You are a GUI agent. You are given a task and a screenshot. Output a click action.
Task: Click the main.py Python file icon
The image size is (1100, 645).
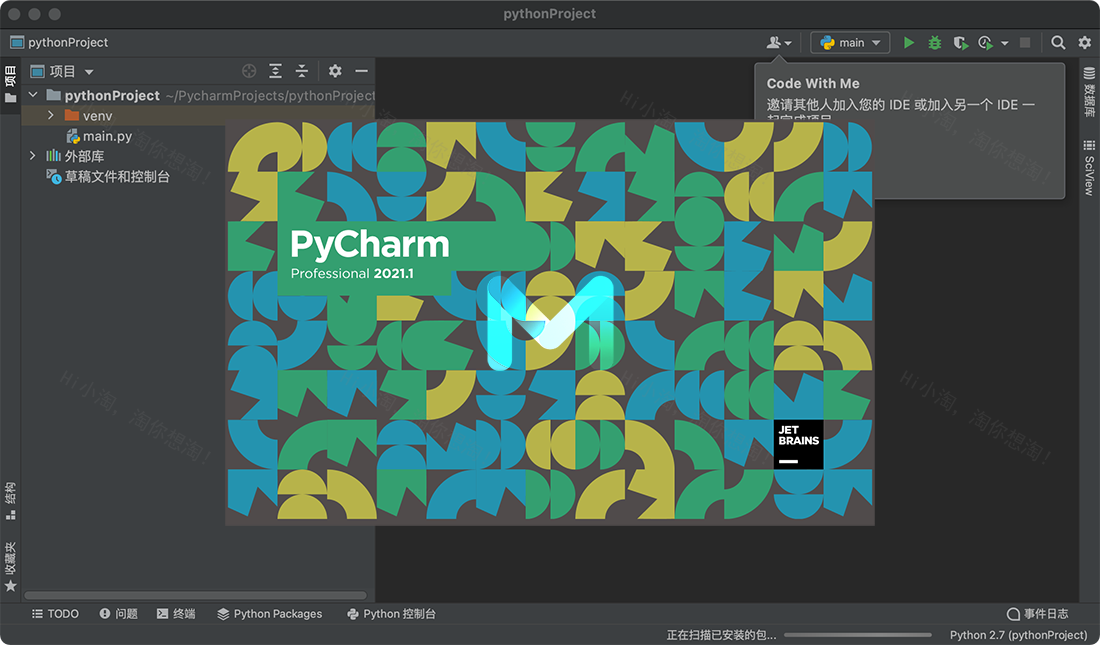pyautogui.click(x=72, y=136)
